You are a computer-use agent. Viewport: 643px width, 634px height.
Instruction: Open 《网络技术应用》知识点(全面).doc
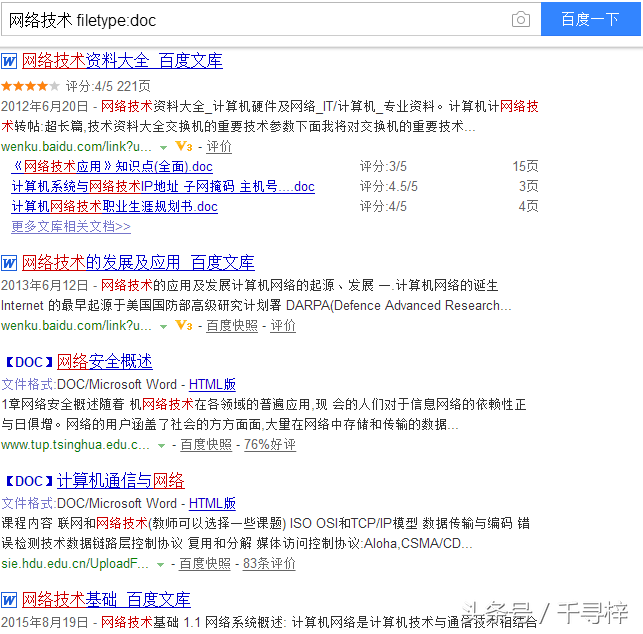coord(112,166)
